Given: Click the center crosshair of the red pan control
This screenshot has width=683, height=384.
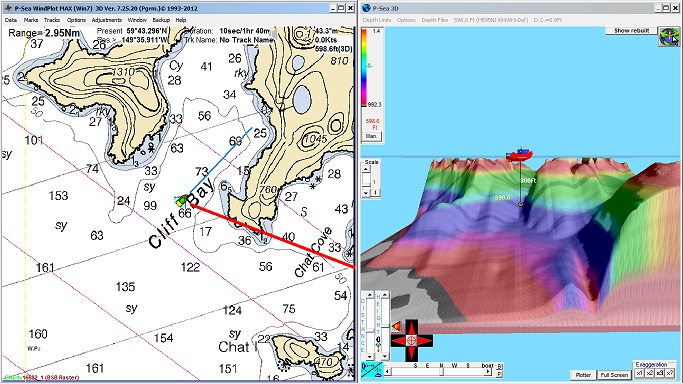Looking at the screenshot, I should pos(412,340).
